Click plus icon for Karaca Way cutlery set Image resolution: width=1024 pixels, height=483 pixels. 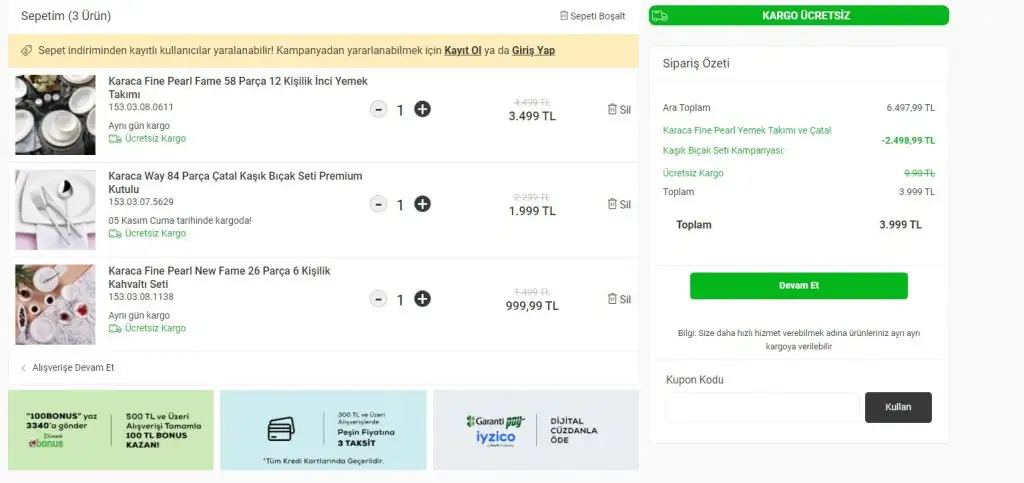(x=423, y=204)
